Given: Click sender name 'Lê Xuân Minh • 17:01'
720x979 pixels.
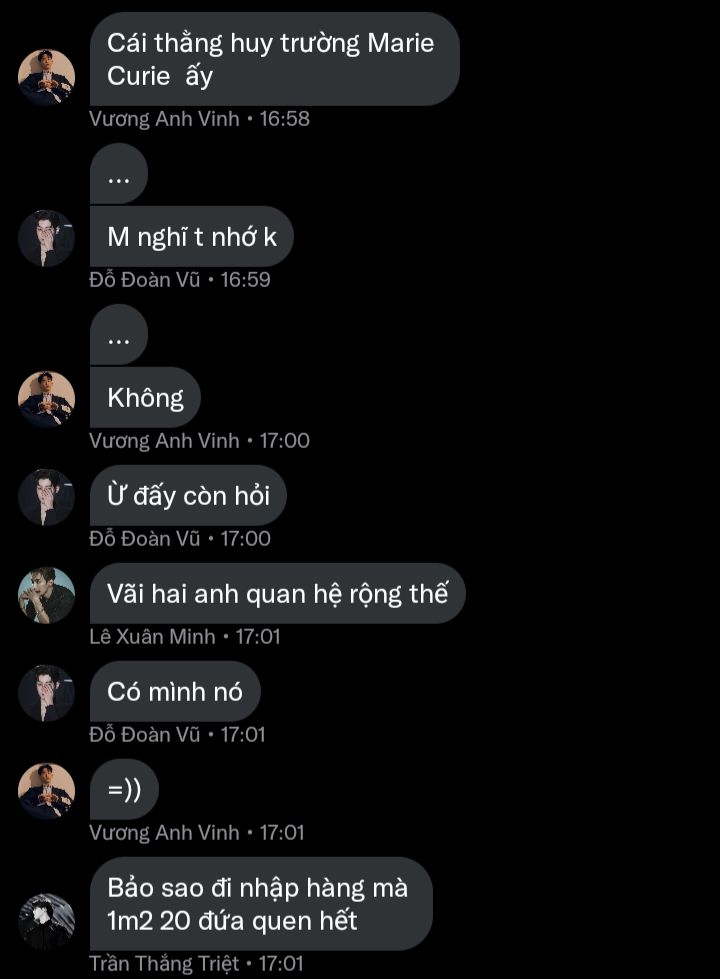Looking at the screenshot, I should pyautogui.click(x=185, y=637).
